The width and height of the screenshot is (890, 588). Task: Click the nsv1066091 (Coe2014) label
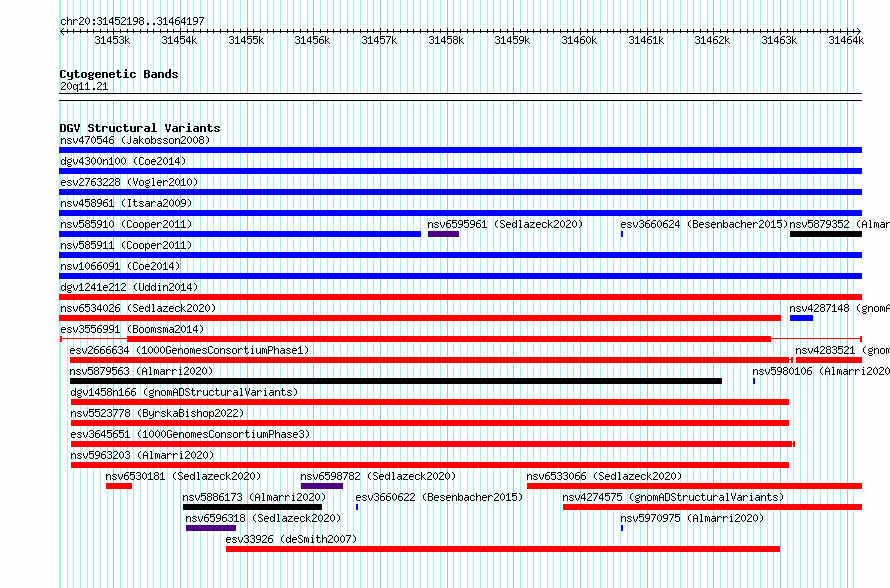(120, 266)
